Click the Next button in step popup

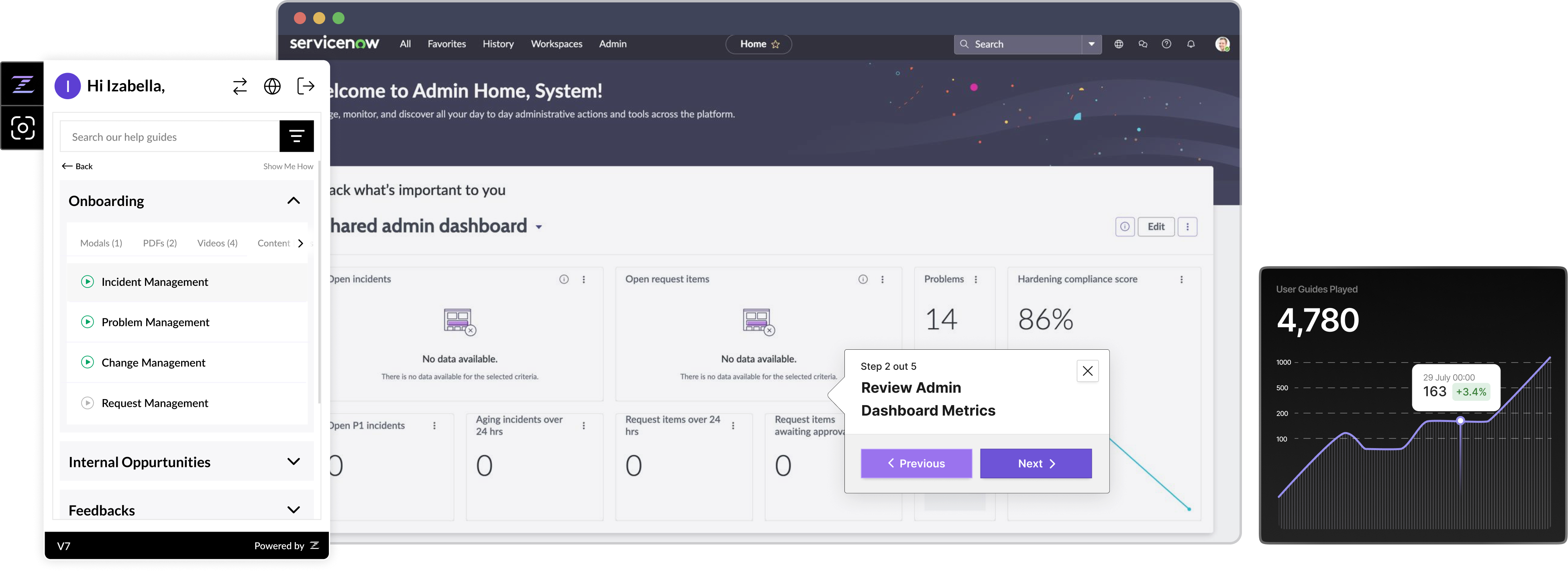click(x=1036, y=463)
